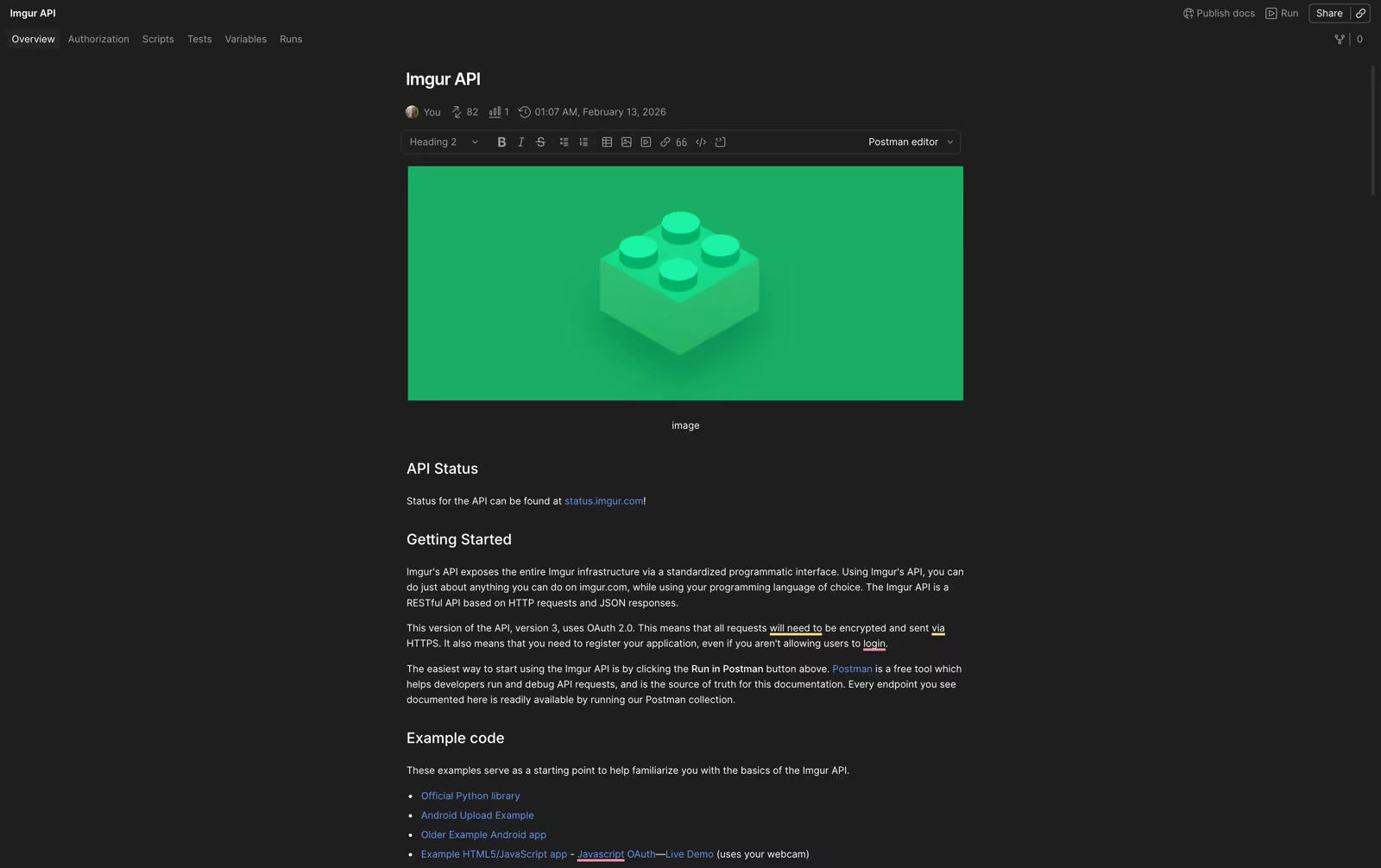Click the views bar-chart icon showing 1
Image resolution: width=1381 pixels, height=868 pixels.
click(495, 112)
